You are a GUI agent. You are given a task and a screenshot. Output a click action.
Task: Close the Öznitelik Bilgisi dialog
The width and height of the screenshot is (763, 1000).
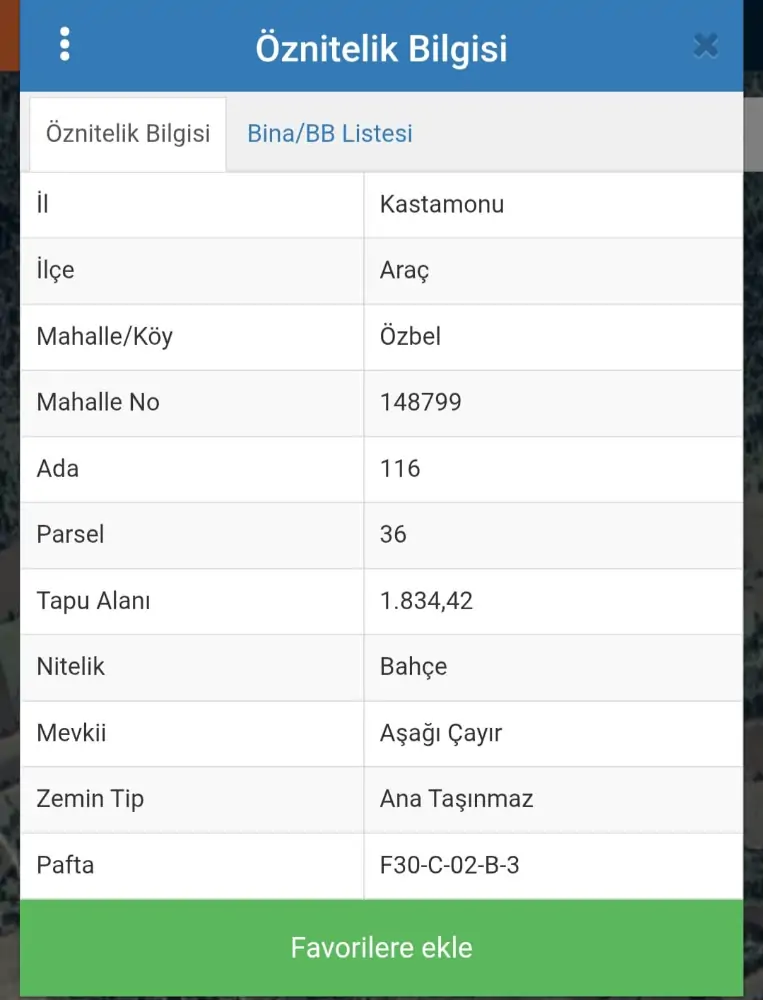pos(705,45)
